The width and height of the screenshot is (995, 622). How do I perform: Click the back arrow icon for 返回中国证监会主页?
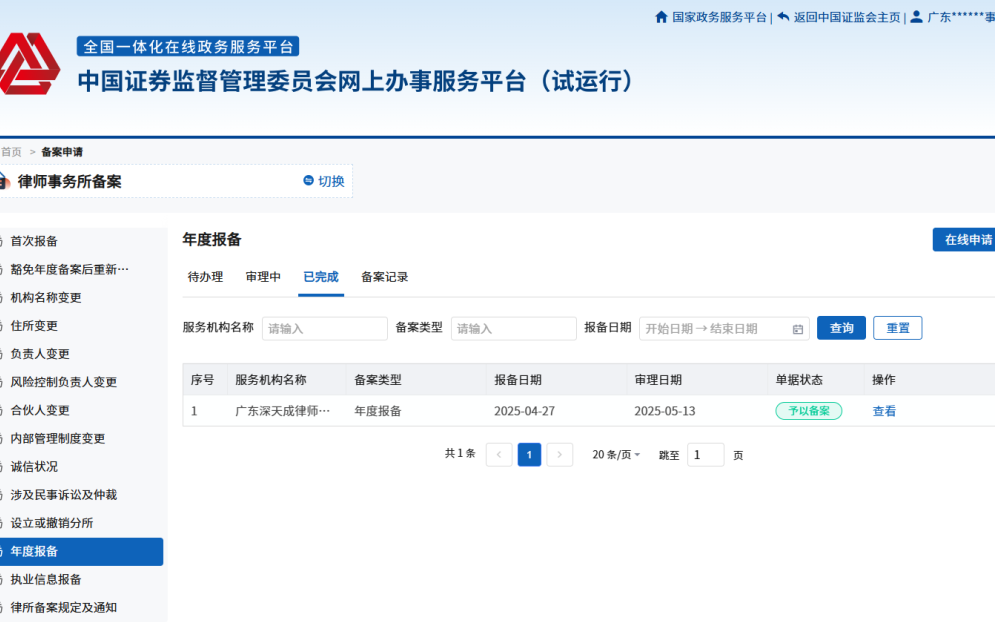(x=783, y=16)
